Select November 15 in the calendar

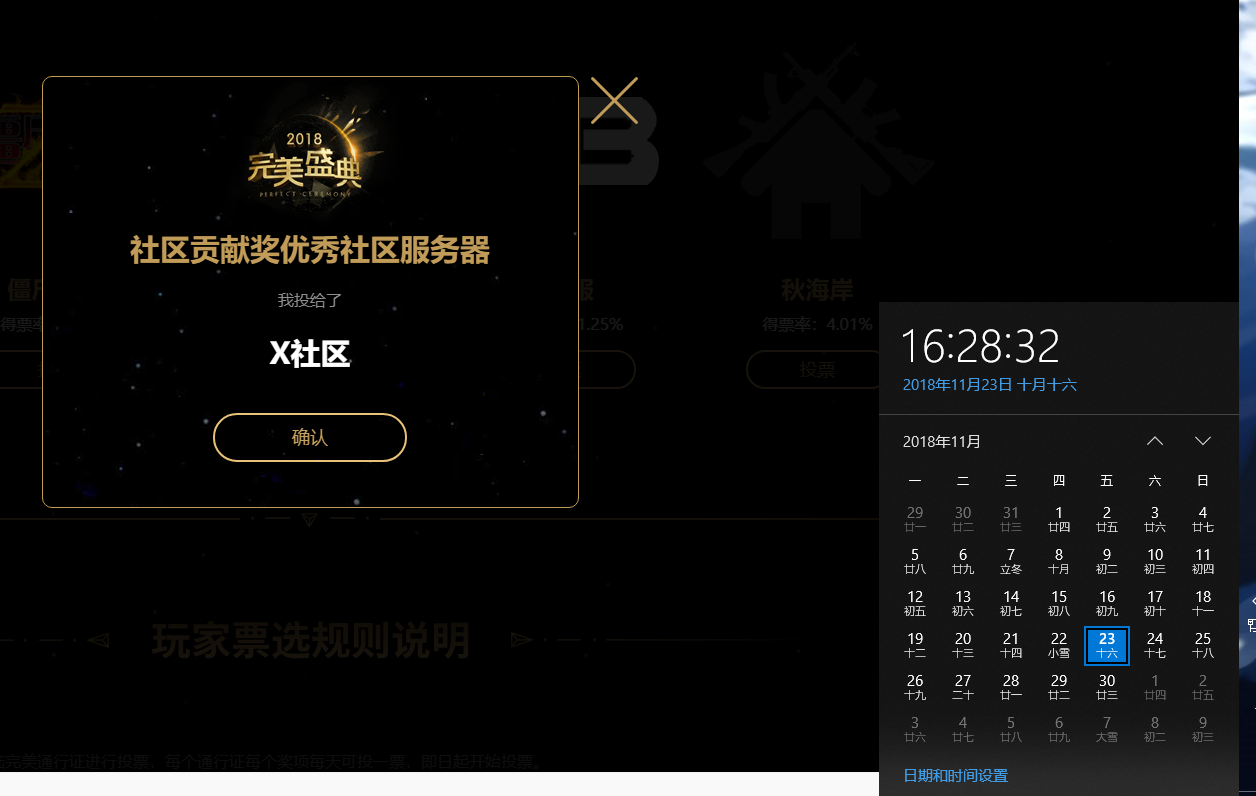[1059, 603]
